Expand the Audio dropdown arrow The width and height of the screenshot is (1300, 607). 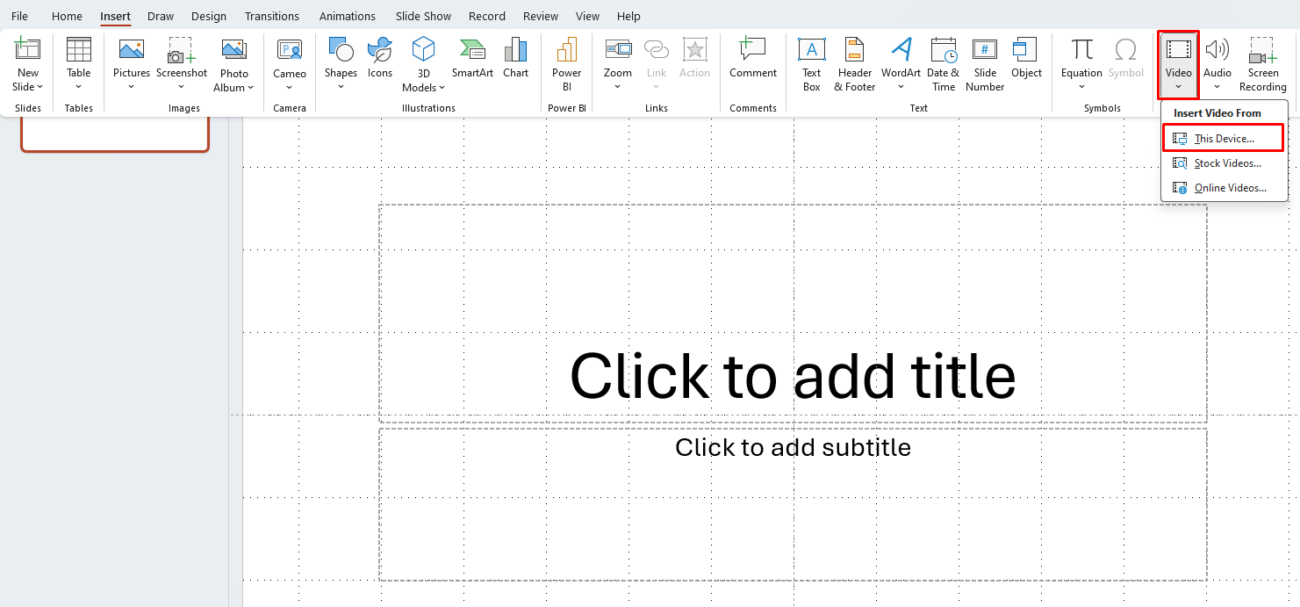pyautogui.click(x=1217, y=87)
